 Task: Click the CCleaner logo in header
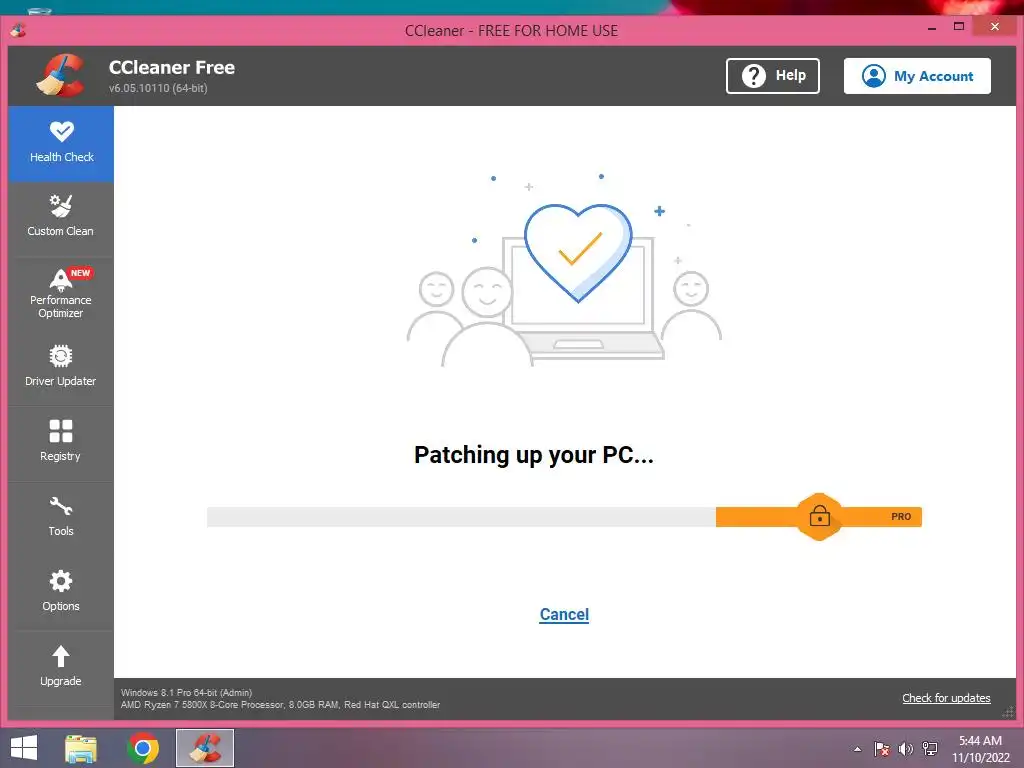(61, 76)
